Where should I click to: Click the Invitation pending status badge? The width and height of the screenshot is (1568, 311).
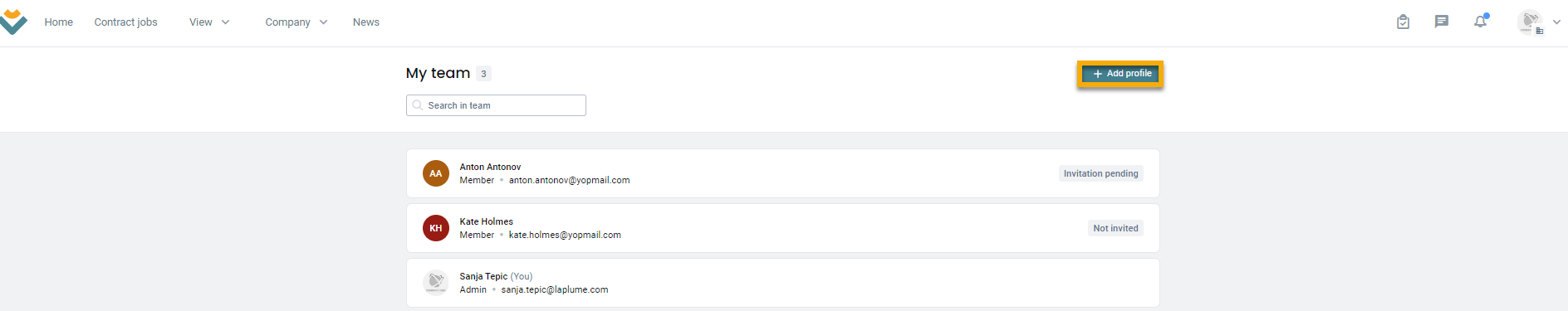(1101, 173)
